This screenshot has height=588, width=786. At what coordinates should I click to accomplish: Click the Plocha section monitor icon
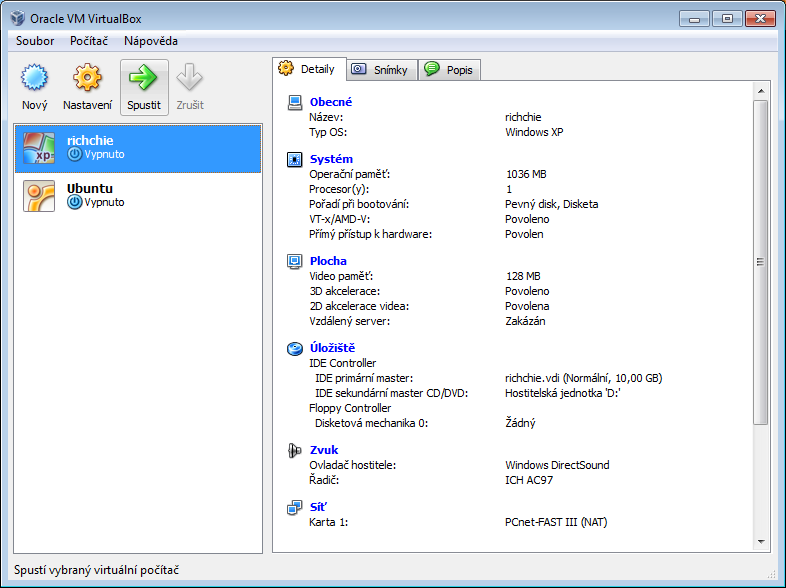pyautogui.click(x=295, y=261)
